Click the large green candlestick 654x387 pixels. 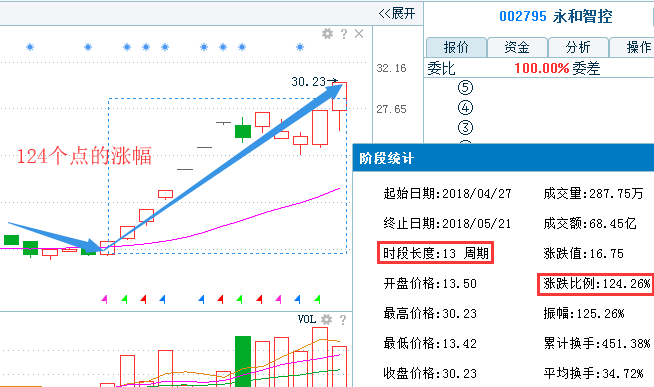(x=243, y=131)
